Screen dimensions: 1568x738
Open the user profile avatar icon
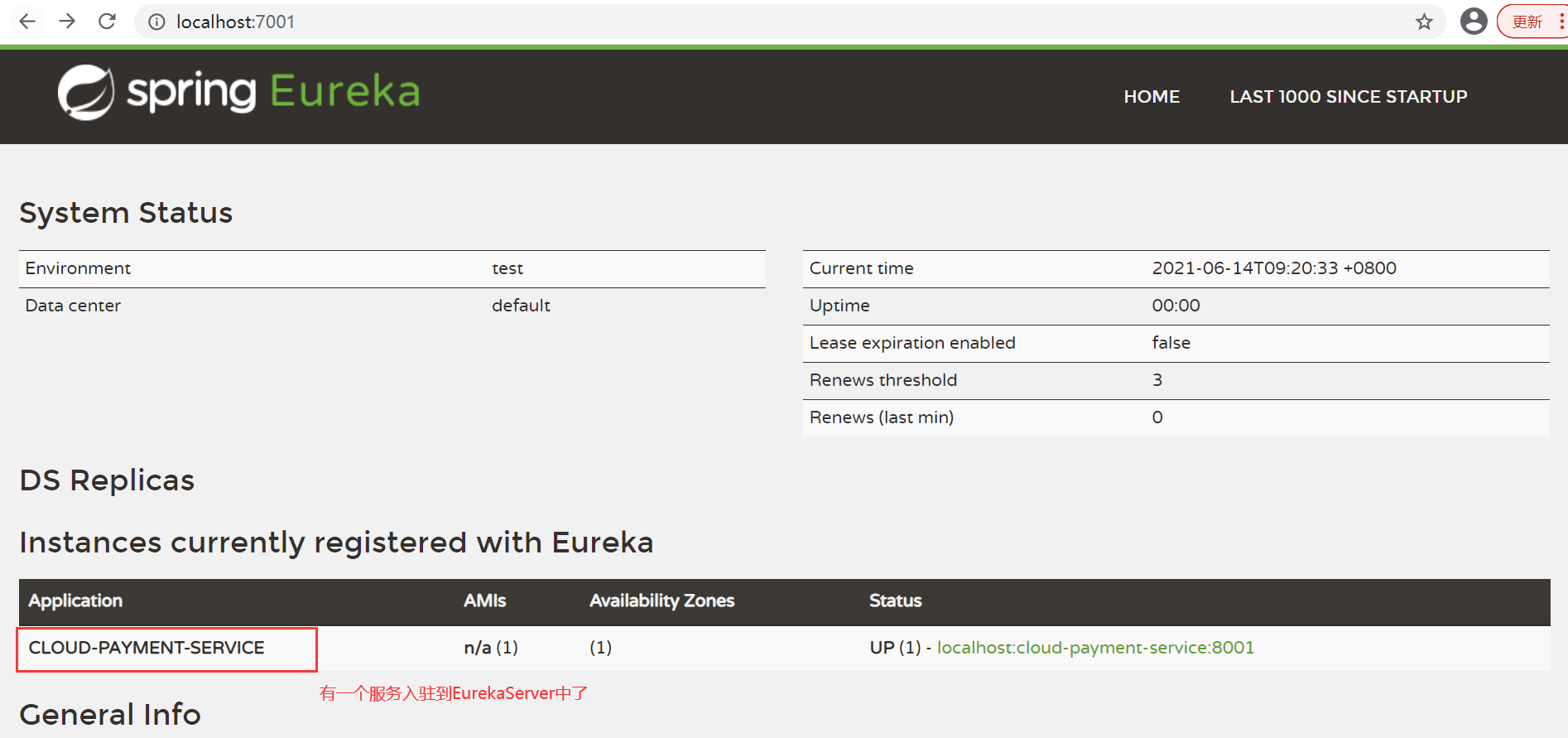(1474, 22)
